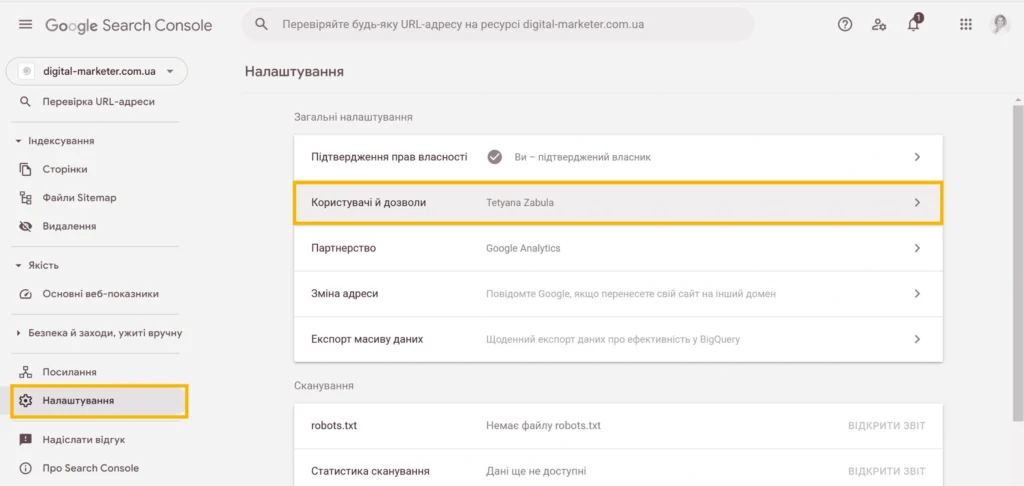The width and height of the screenshot is (1024, 486).
Task: Collapse the Якість section
Action: tap(18, 265)
